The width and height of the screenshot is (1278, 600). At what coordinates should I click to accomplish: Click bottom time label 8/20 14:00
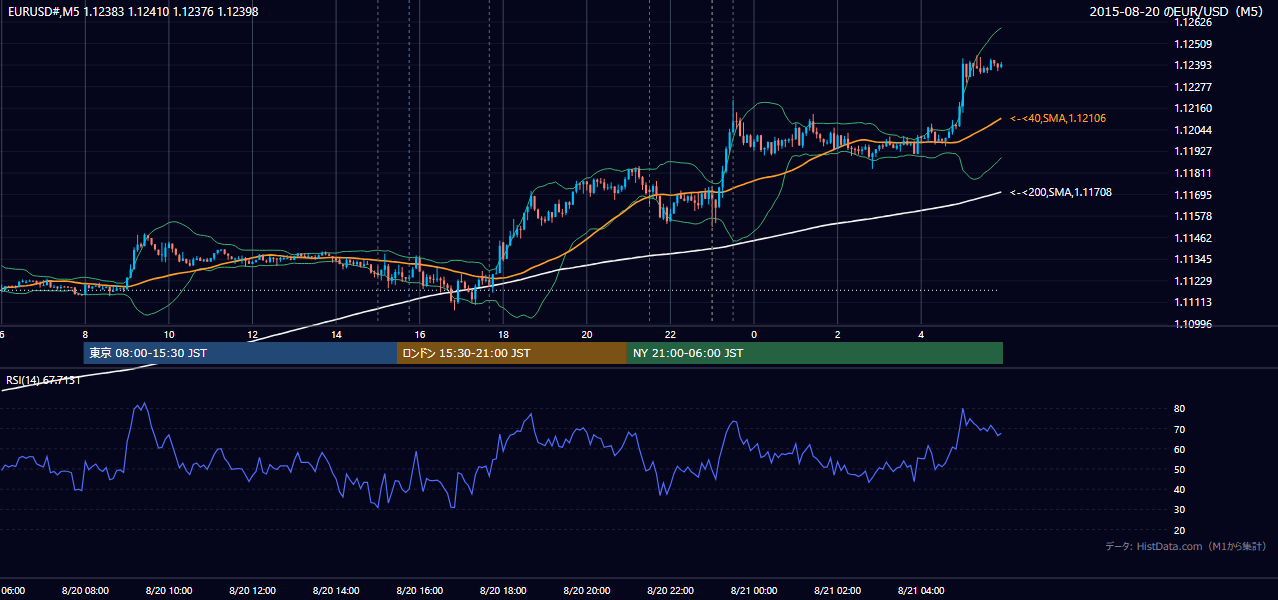[x=335, y=591]
